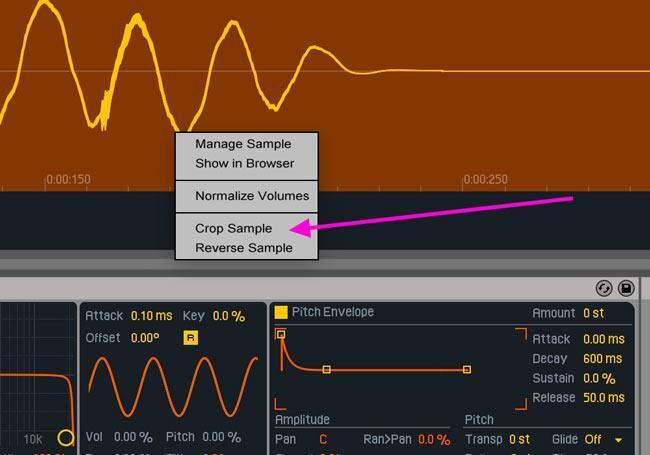Click the Pan value field
Viewport: 650px width, 455px height.
pos(323,439)
